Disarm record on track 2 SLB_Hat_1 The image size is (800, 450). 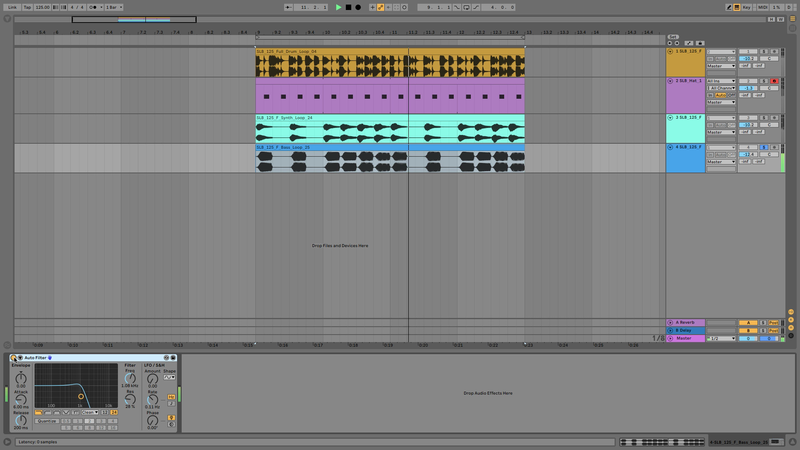click(774, 81)
